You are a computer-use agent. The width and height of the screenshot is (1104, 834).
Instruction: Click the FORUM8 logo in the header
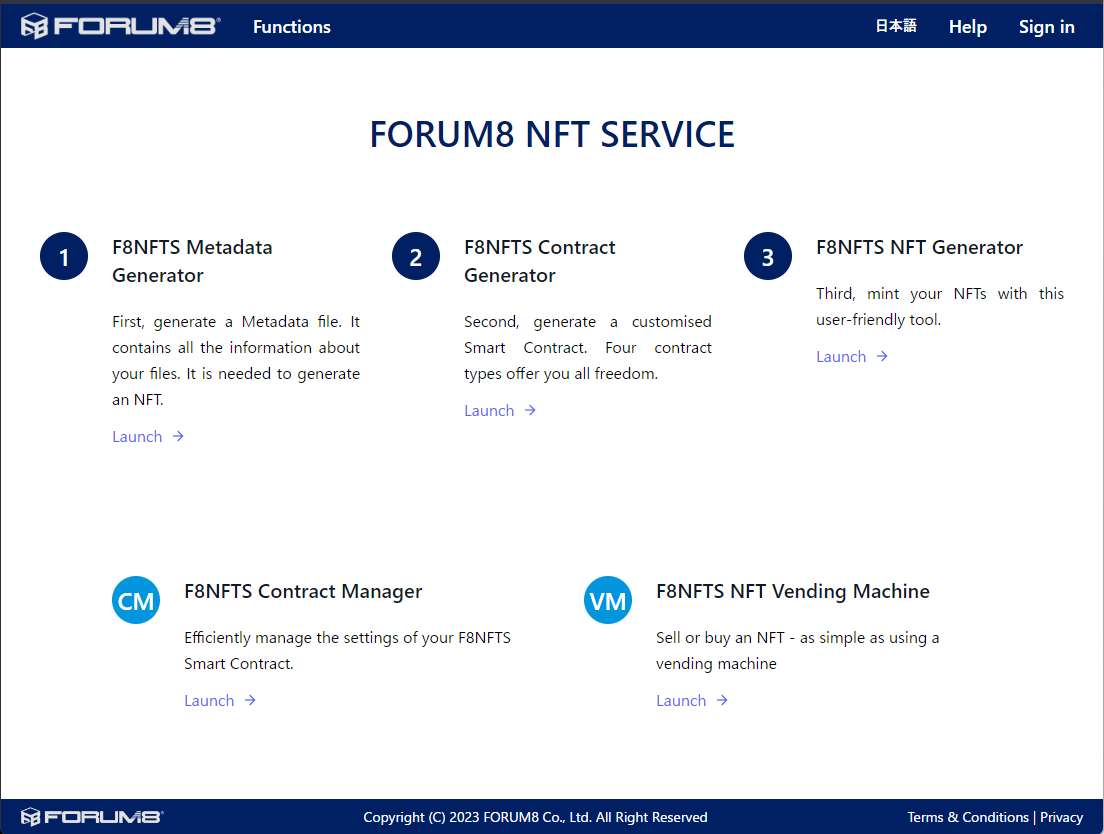(x=120, y=26)
